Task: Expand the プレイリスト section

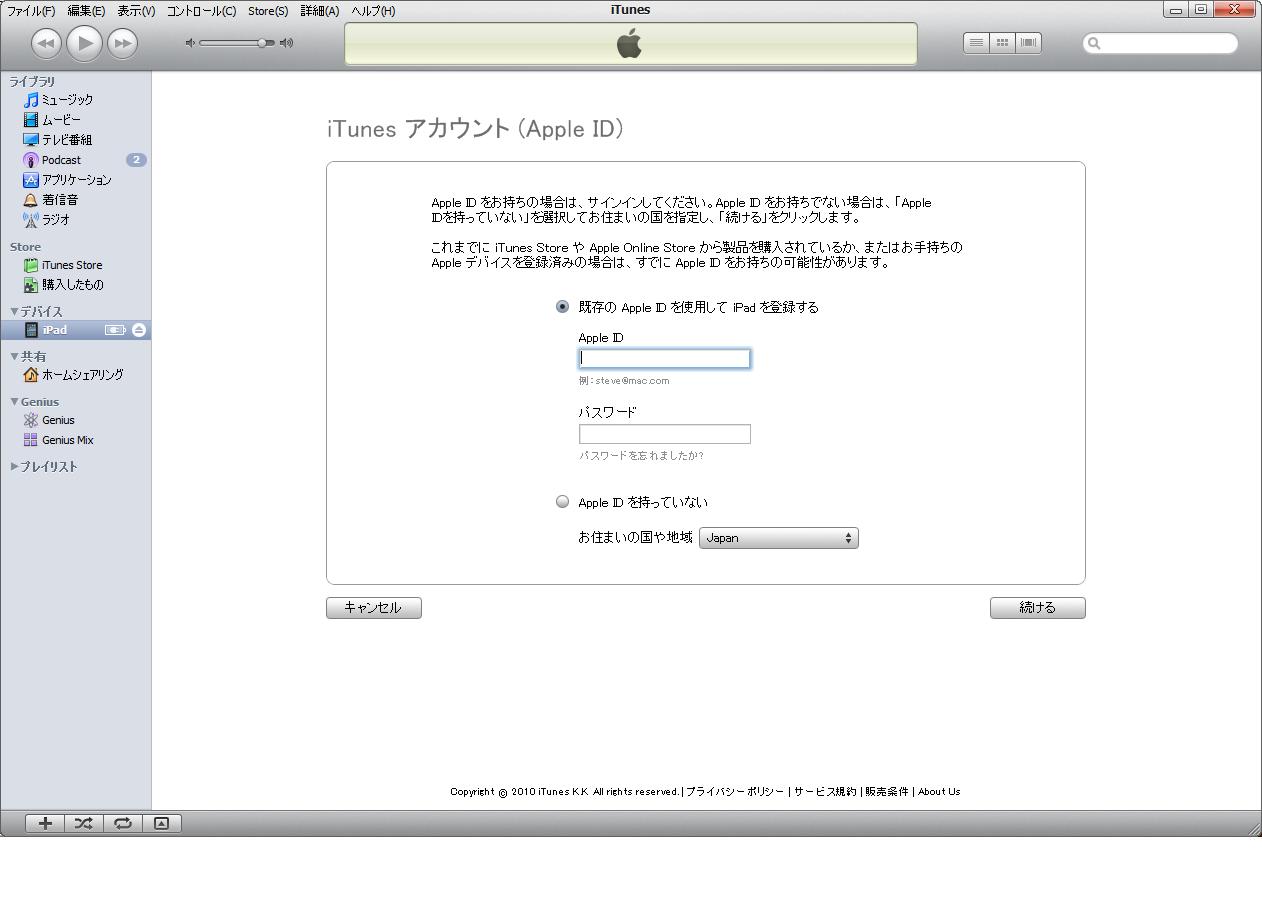Action: pyautogui.click(x=14, y=466)
